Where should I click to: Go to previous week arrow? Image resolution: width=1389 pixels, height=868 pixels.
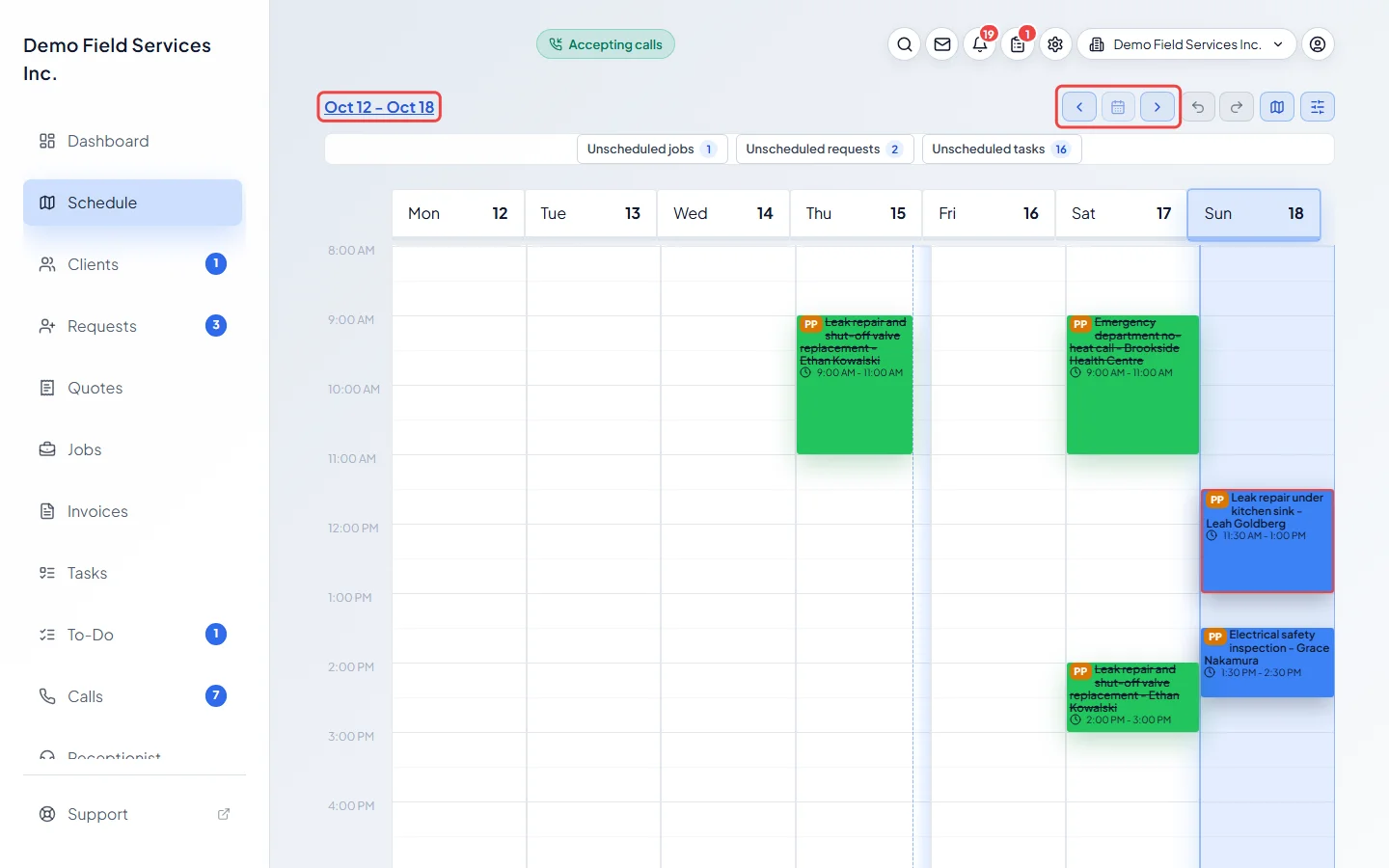pyautogui.click(x=1079, y=107)
